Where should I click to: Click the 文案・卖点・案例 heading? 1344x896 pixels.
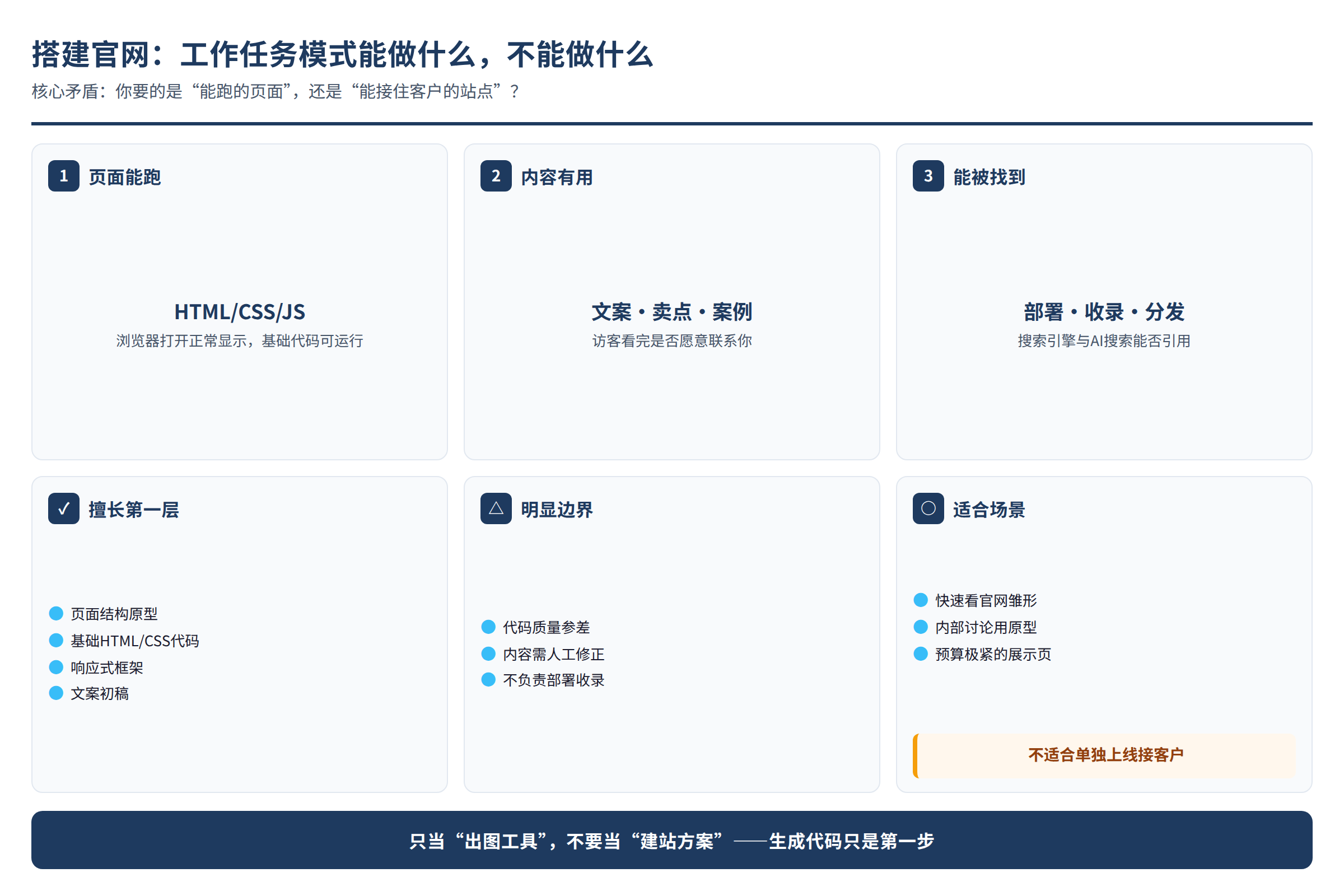(672, 312)
